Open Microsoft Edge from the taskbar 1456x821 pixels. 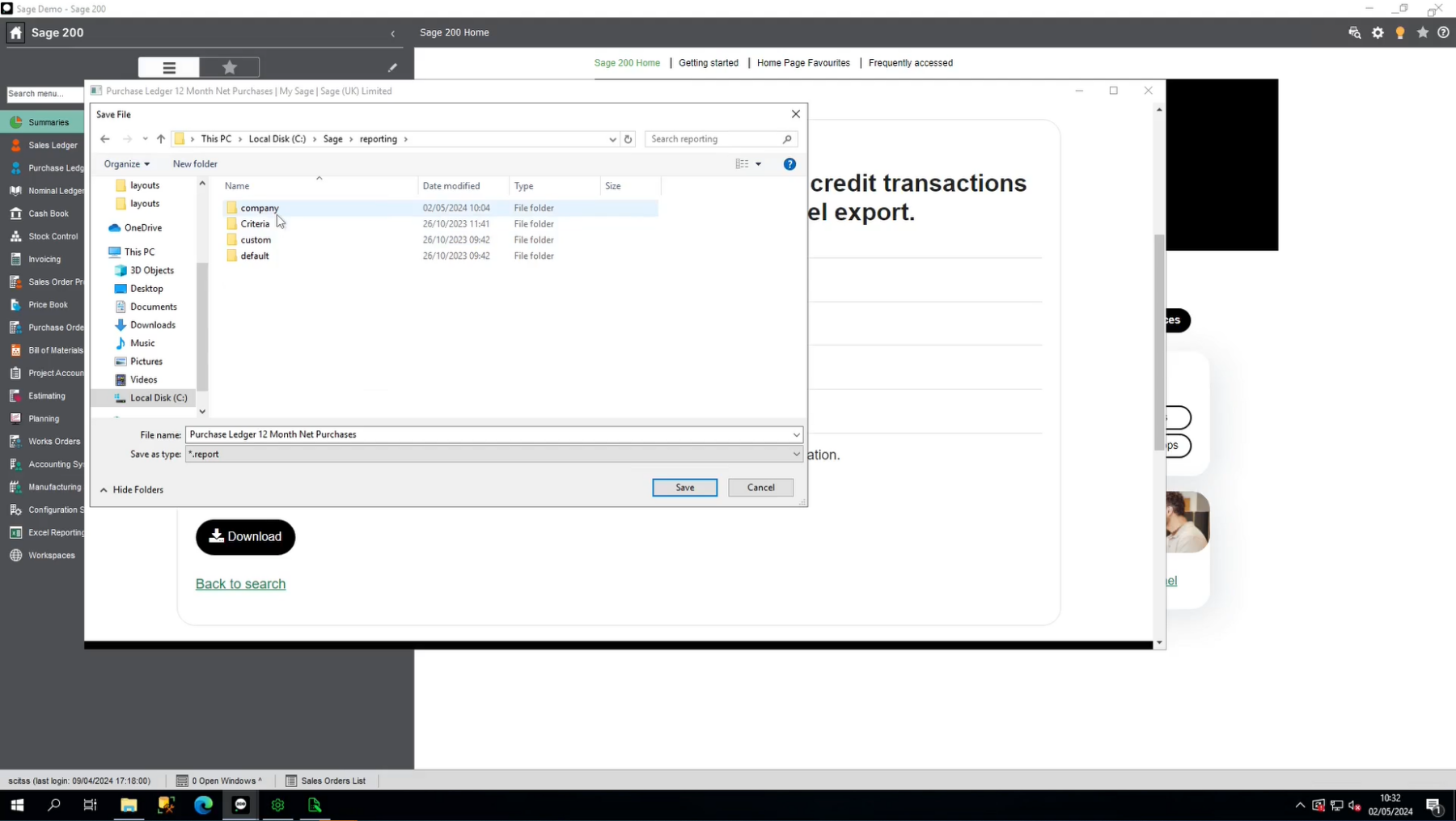tap(203, 805)
